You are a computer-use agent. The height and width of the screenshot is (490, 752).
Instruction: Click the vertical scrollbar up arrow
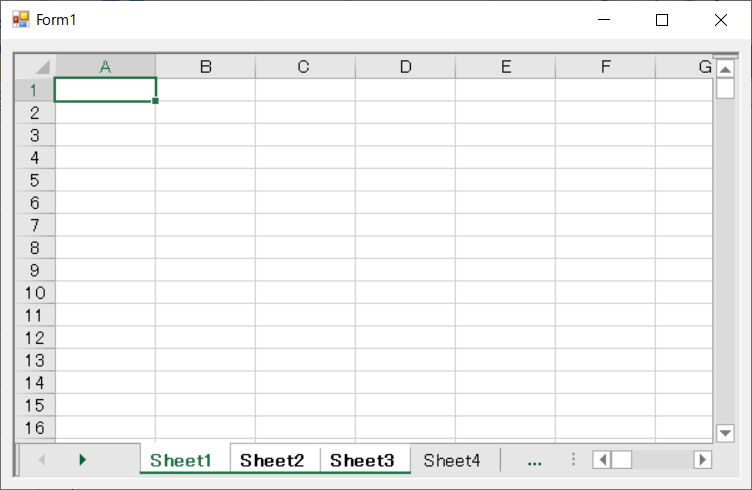(726, 69)
